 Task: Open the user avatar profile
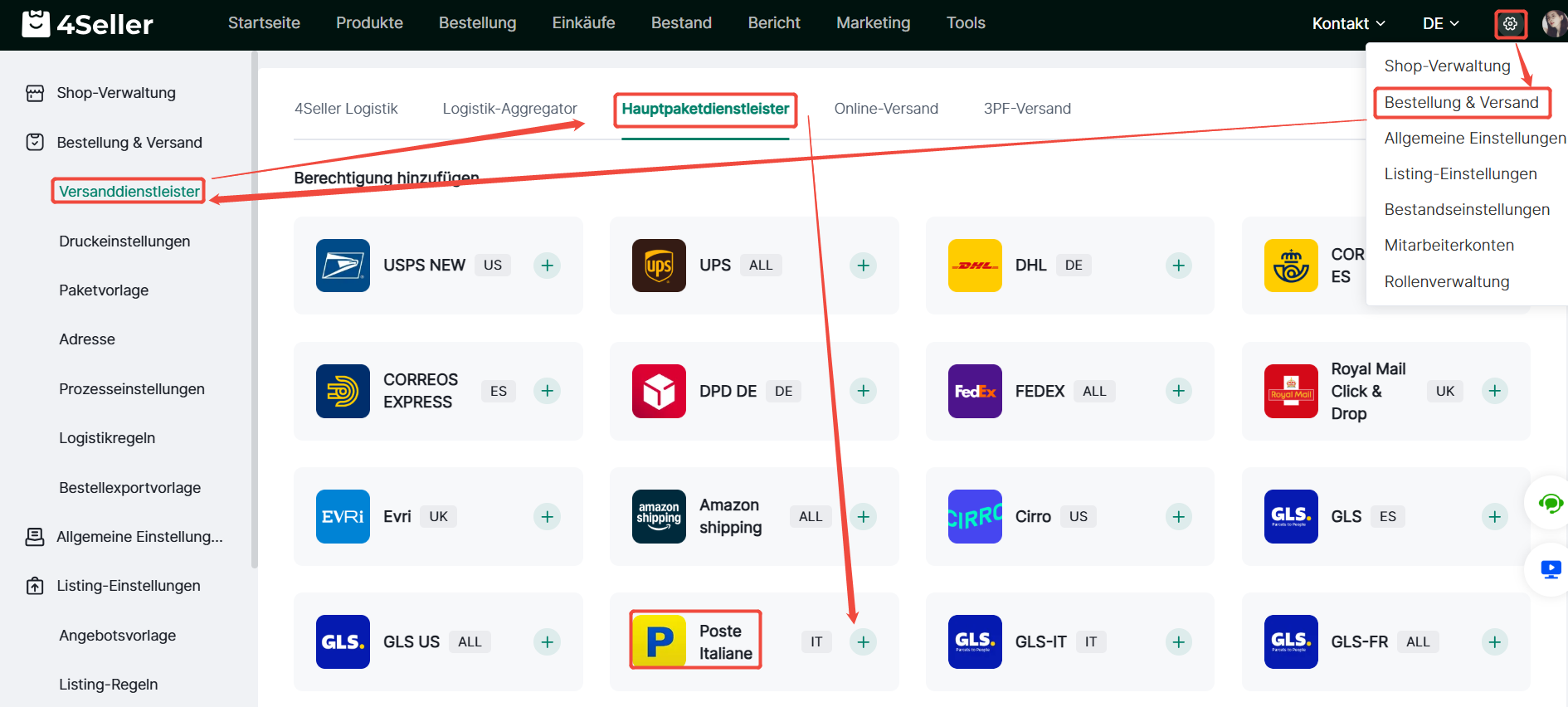(1554, 23)
